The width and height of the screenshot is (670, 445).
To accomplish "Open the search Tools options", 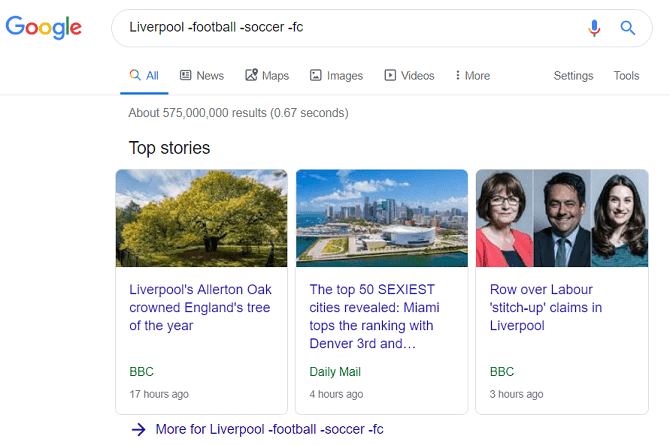I will [x=626, y=76].
